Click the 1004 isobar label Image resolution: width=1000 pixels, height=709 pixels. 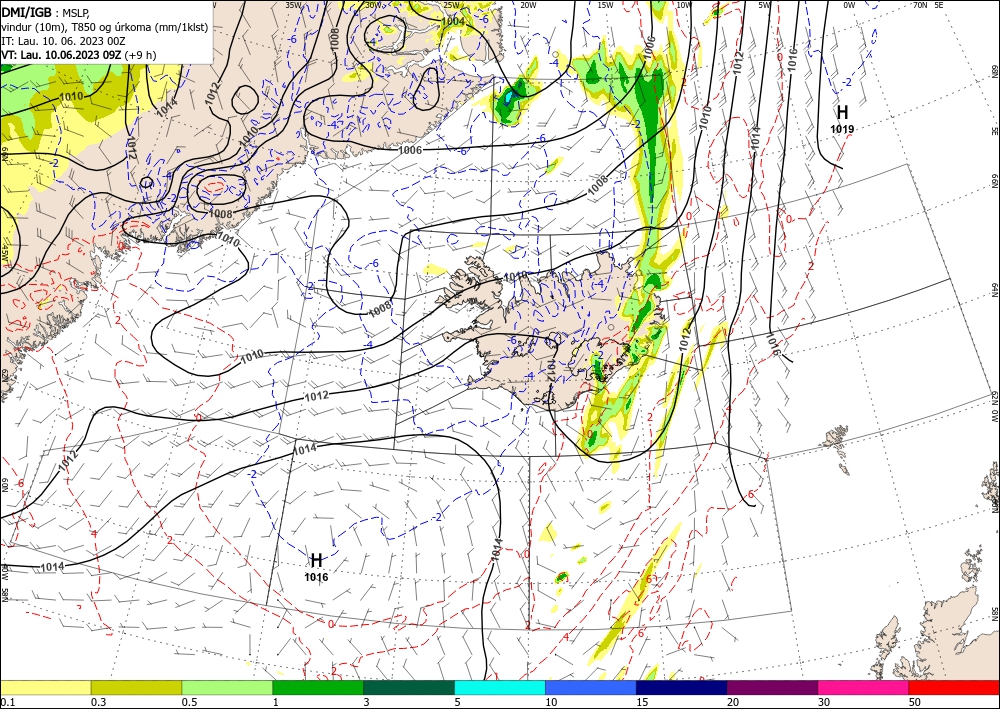(x=453, y=21)
